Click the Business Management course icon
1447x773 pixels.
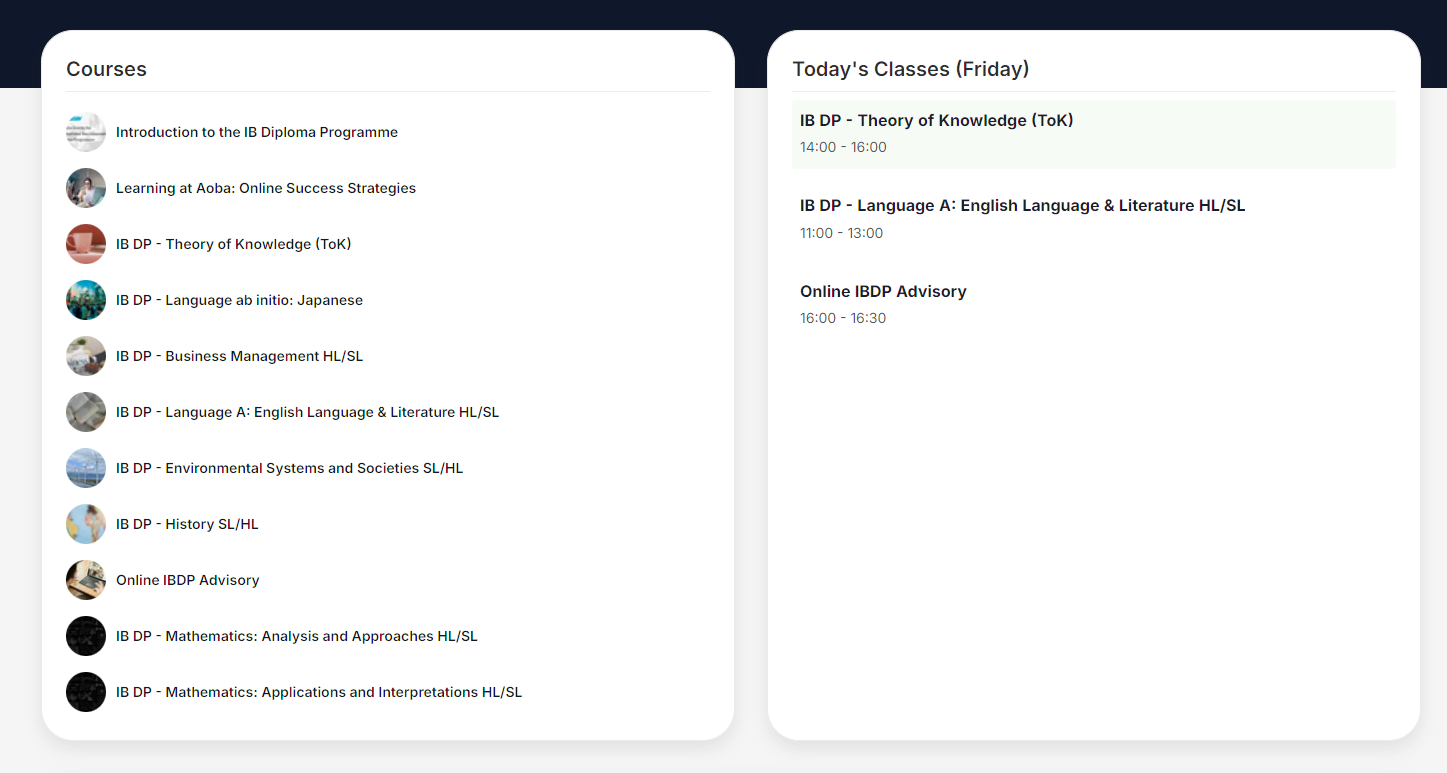coord(86,356)
